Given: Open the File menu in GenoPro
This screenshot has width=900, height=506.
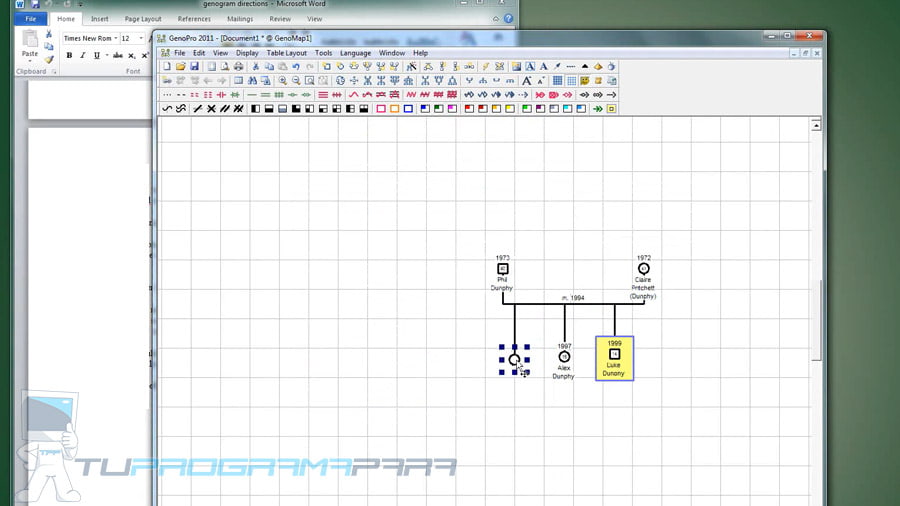Looking at the screenshot, I should 180,53.
